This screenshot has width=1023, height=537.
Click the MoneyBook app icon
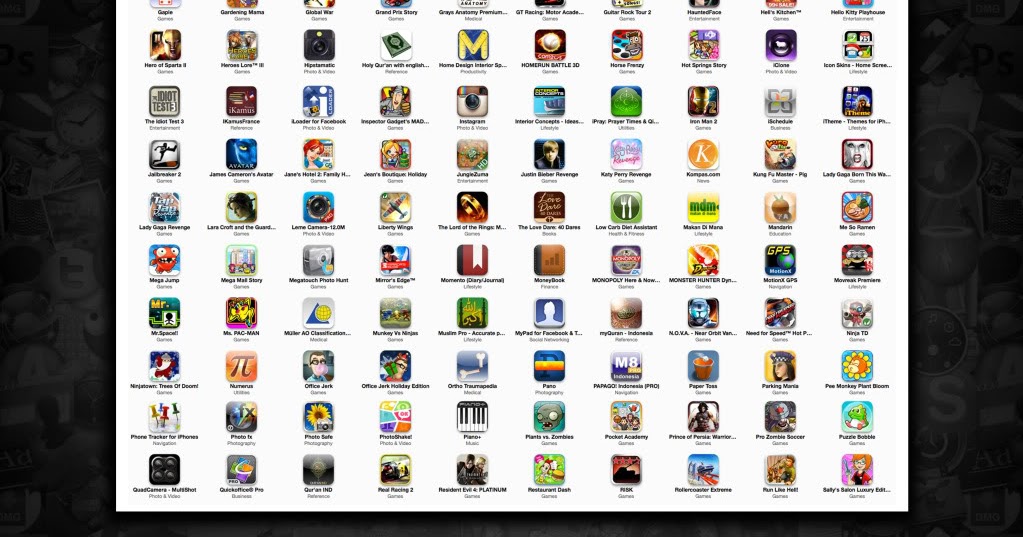pyautogui.click(x=549, y=260)
